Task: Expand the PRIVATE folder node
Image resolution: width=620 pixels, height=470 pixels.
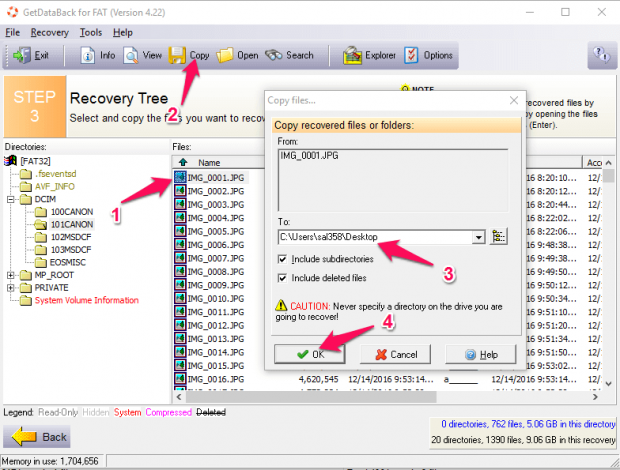Action: (11, 288)
